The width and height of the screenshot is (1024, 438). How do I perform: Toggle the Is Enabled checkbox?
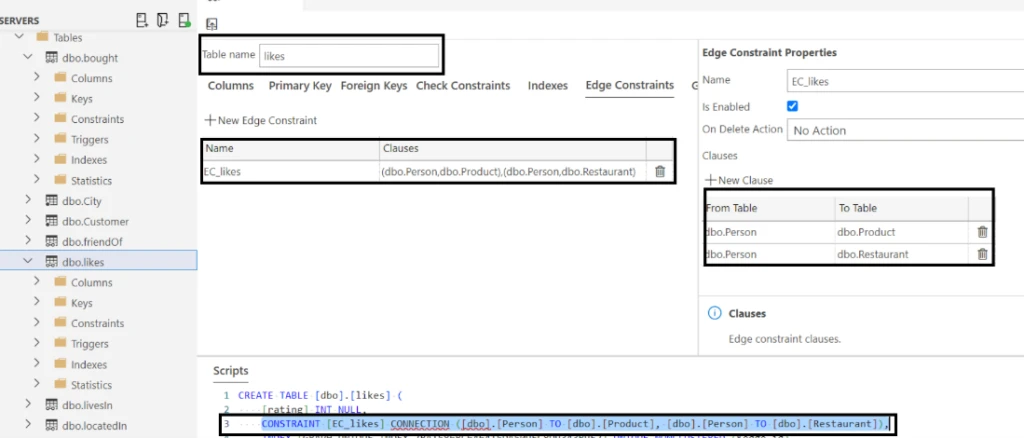pos(793,106)
